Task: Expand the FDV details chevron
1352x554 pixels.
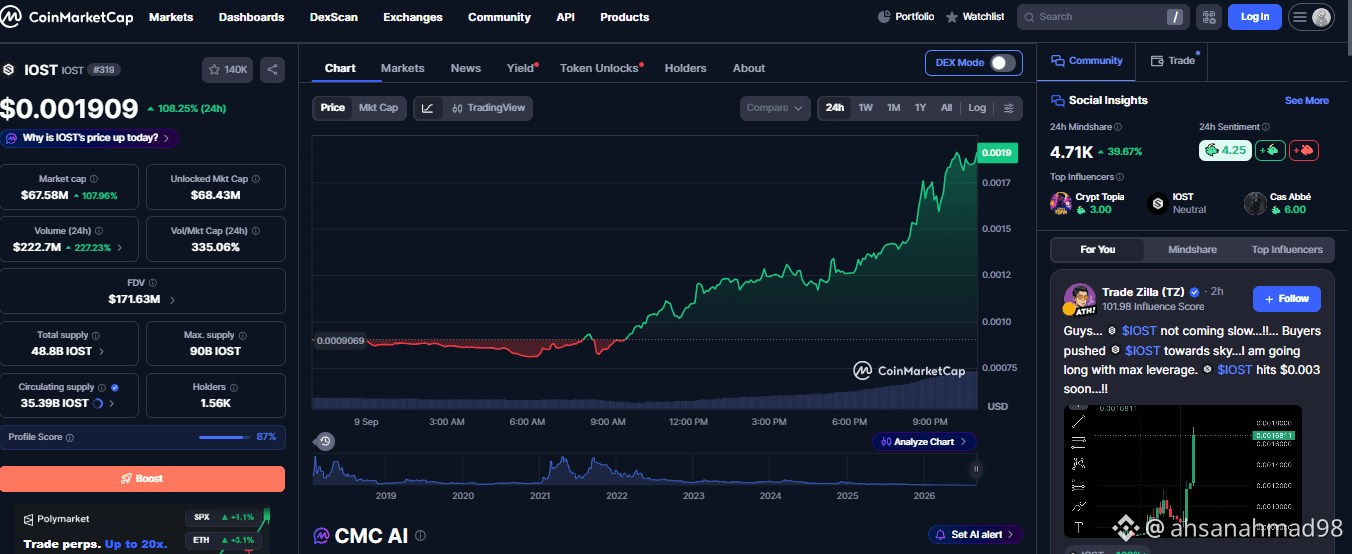Action: pyautogui.click(x=172, y=299)
